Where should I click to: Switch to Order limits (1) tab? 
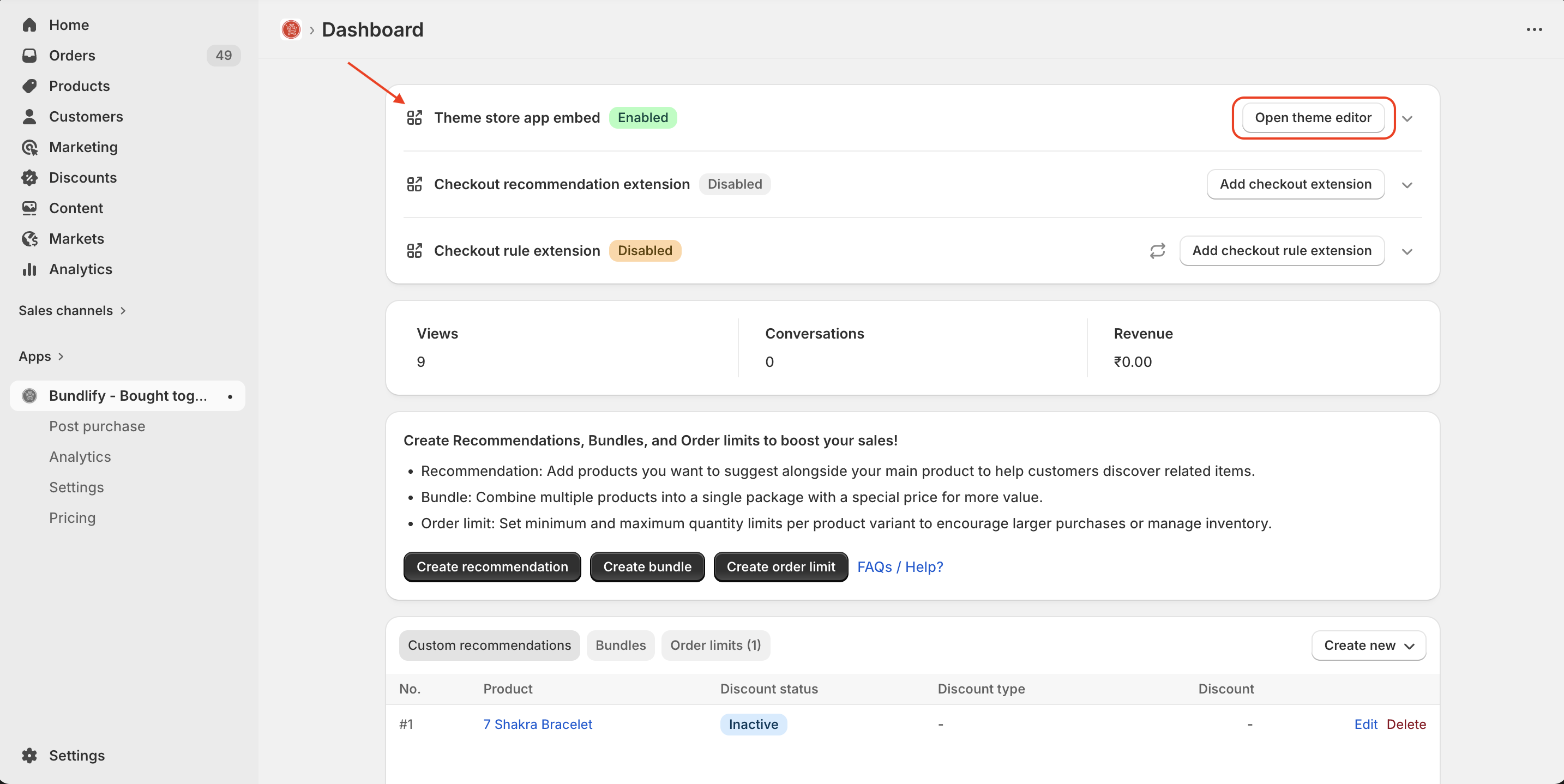[714, 645]
